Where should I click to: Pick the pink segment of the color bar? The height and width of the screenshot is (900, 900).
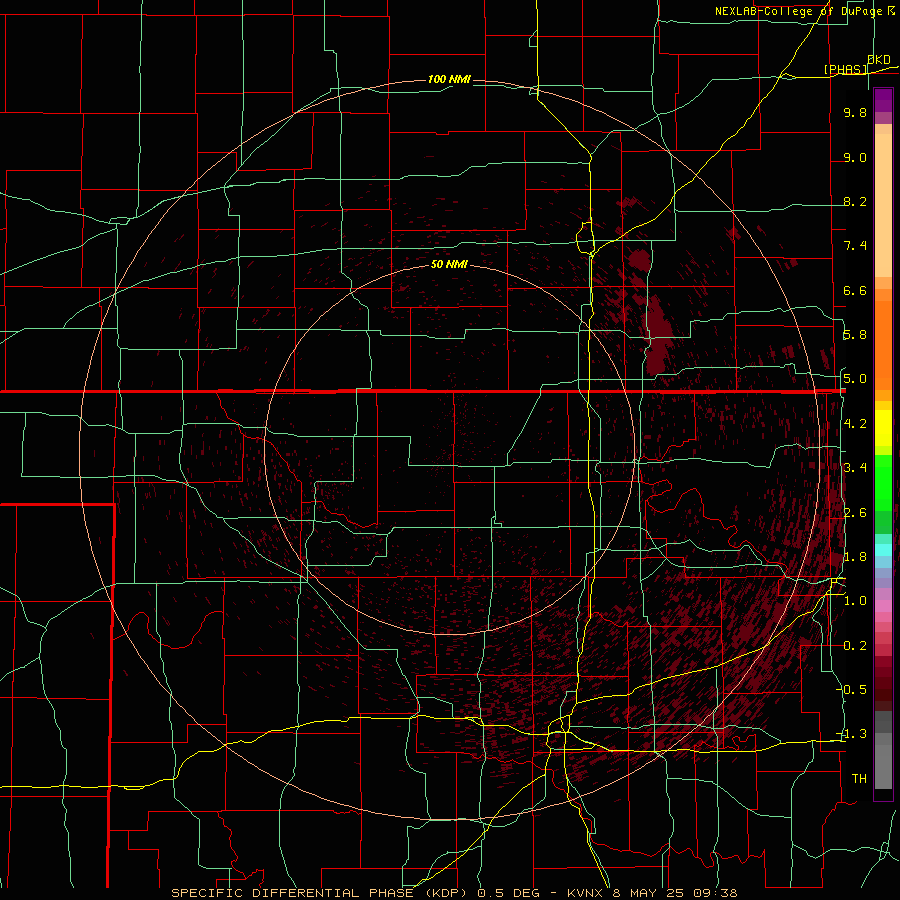(x=883, y=606)
